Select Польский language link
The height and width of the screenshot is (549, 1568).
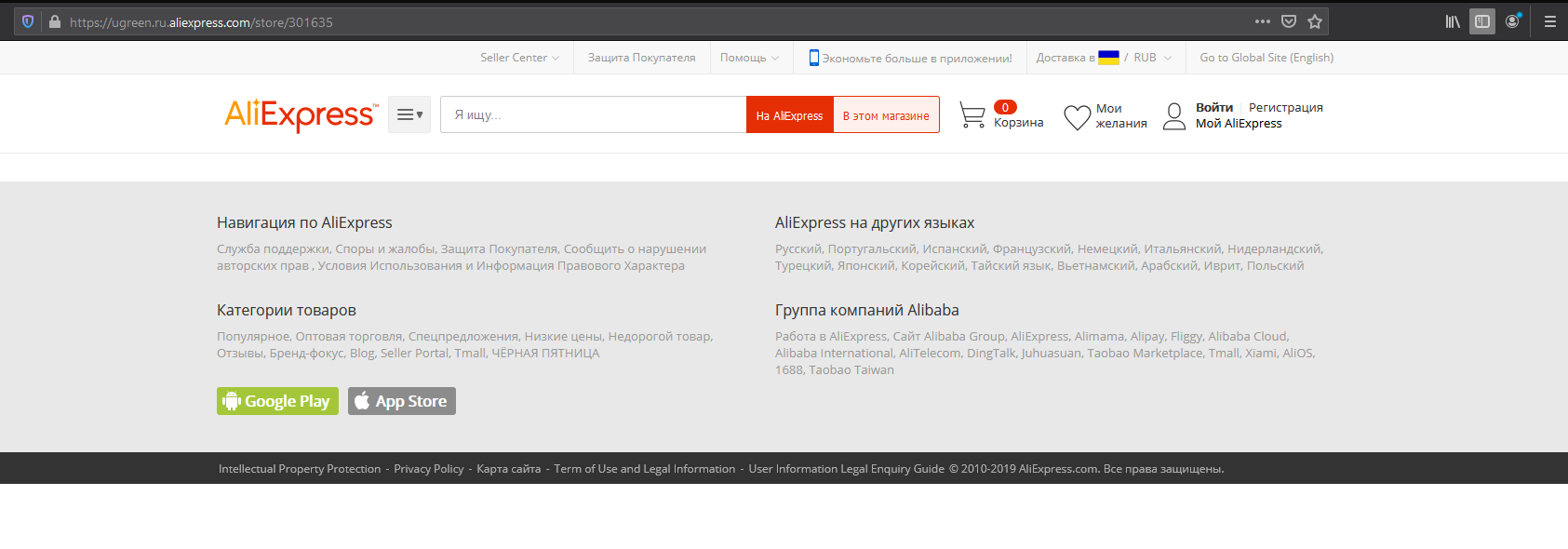click(x=1276, y=266)
